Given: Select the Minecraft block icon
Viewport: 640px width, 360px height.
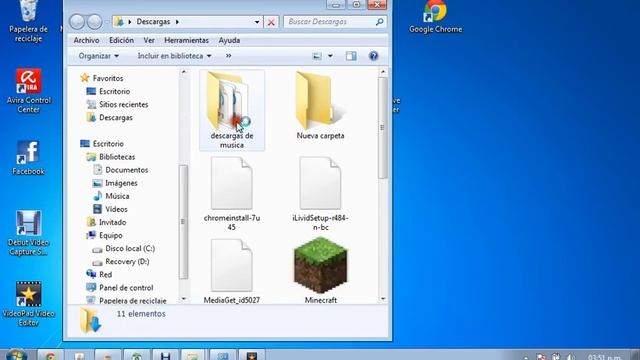Looking at the screenshot, I should click(320, 265).
